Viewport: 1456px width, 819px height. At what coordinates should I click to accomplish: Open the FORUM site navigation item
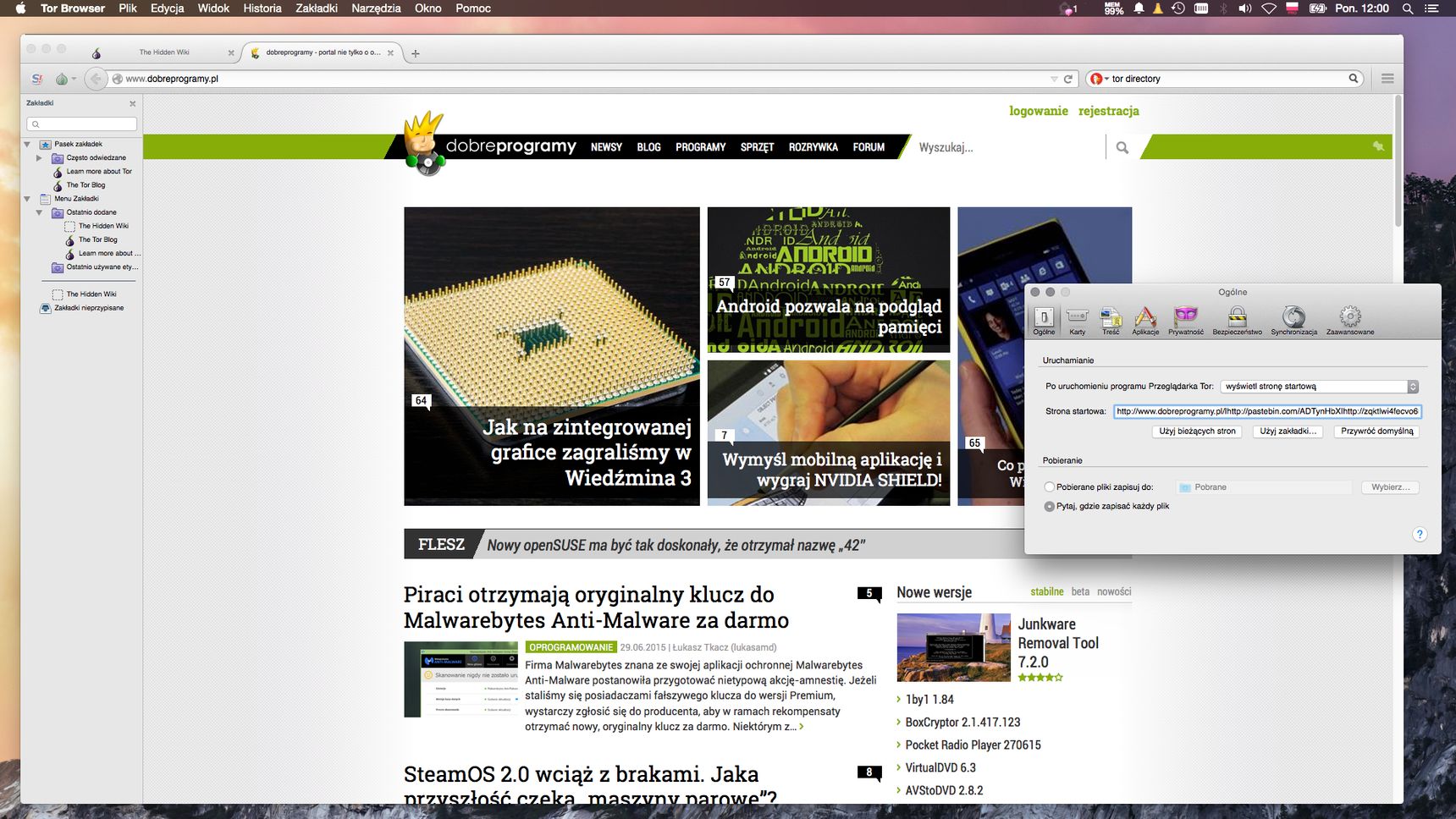pos(869,147)
